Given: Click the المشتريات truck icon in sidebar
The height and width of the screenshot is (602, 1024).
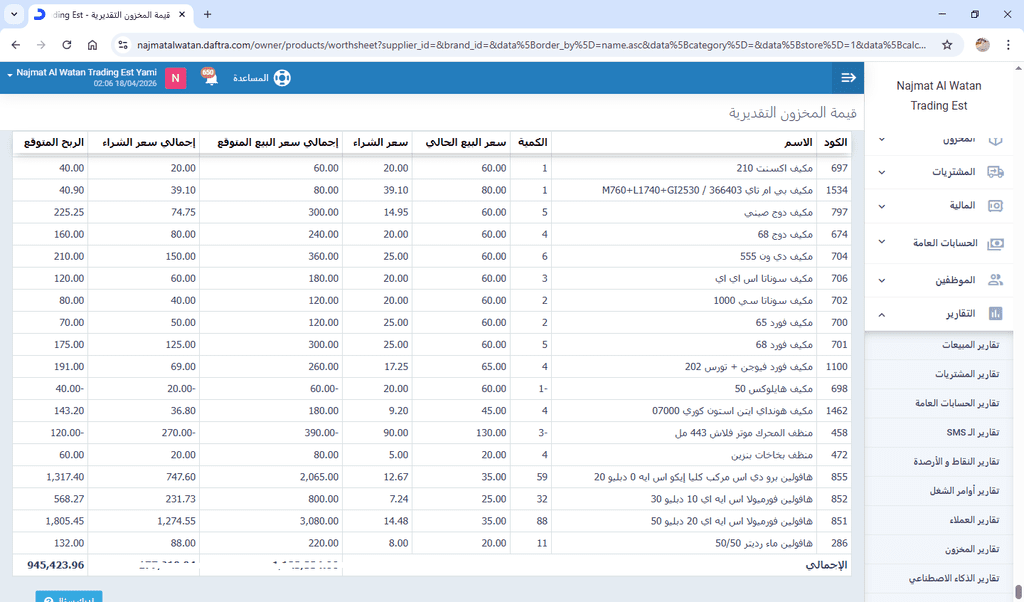Looking at the screenshot, I should (x=995, y=171).
